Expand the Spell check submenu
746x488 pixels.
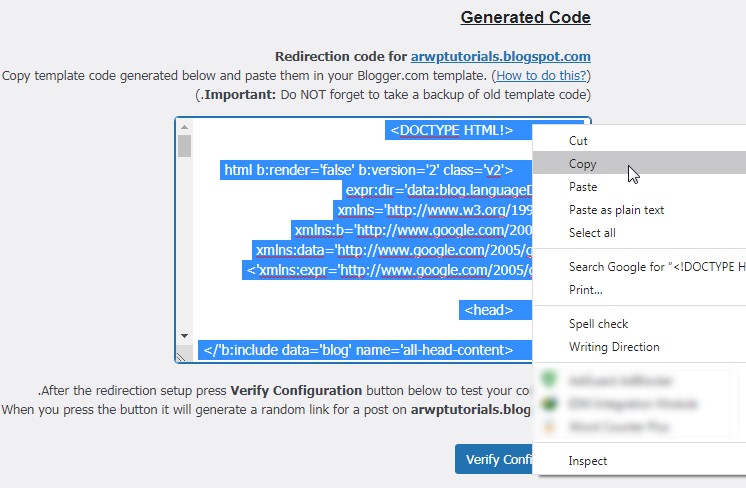tap(598, 324)
